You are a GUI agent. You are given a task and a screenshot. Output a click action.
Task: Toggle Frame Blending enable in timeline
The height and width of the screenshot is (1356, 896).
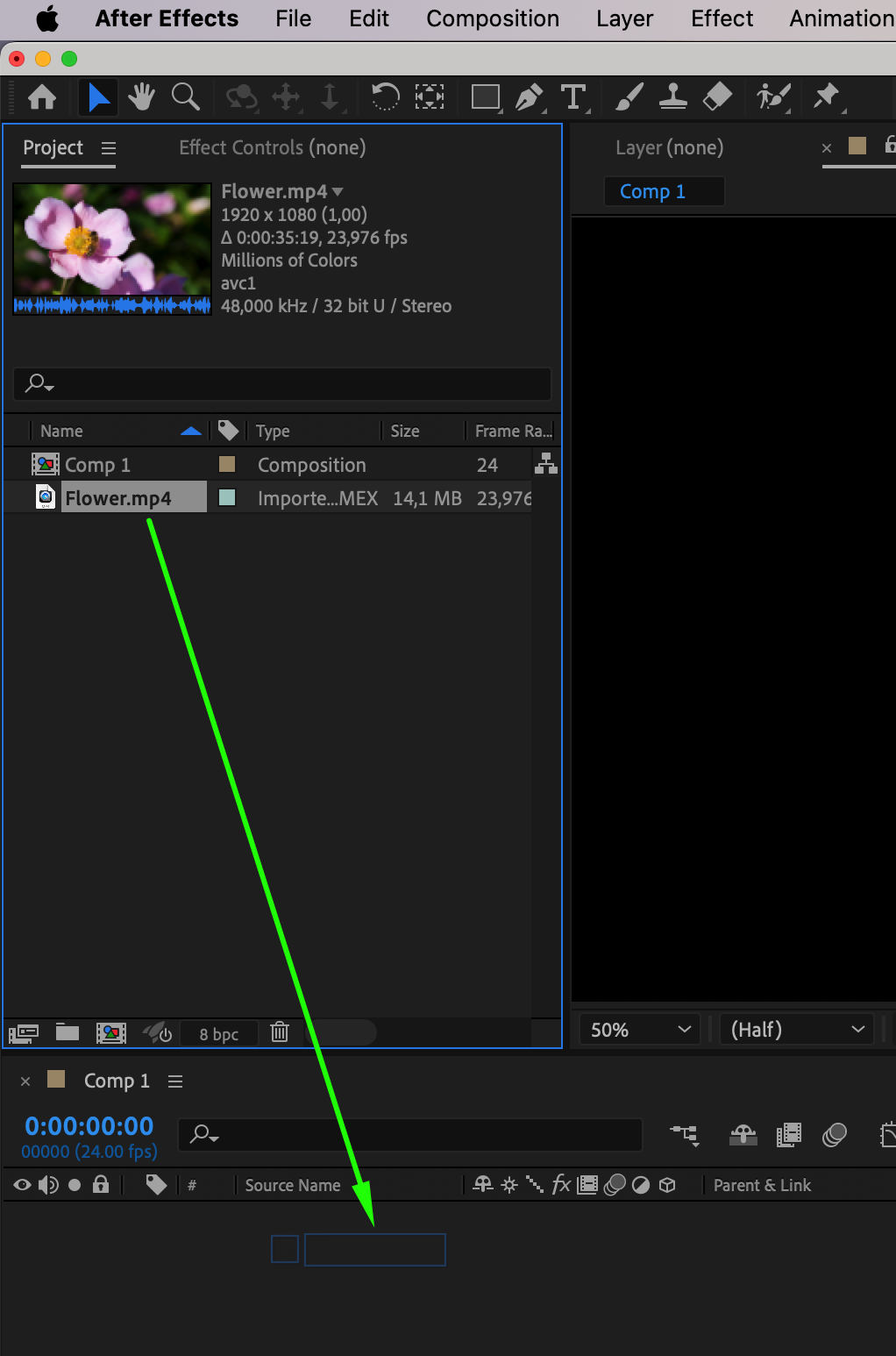pos(789,1135)
